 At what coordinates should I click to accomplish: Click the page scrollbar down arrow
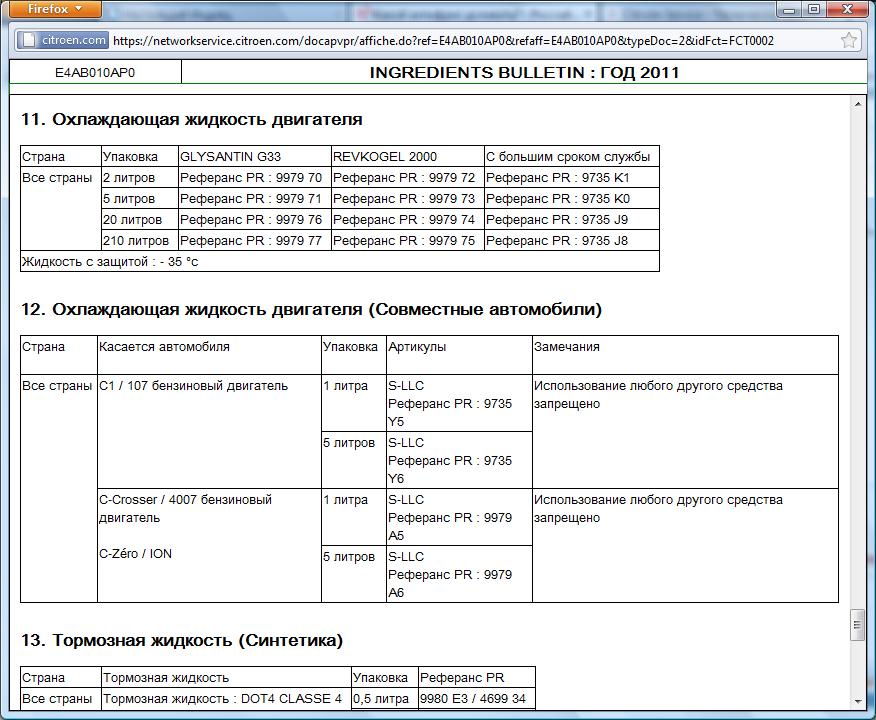(857, 702)
